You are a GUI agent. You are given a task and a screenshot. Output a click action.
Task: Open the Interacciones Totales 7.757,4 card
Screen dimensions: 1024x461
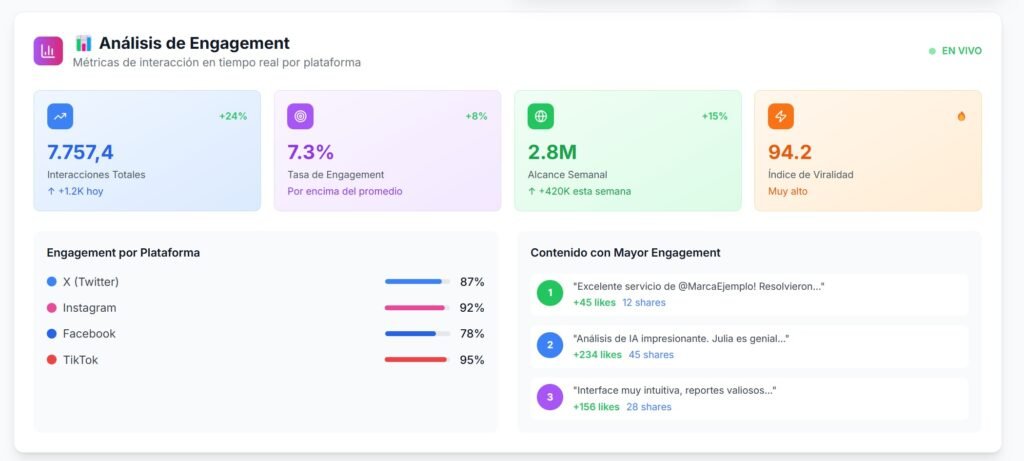pyautogui.click(x=147, y=151)
